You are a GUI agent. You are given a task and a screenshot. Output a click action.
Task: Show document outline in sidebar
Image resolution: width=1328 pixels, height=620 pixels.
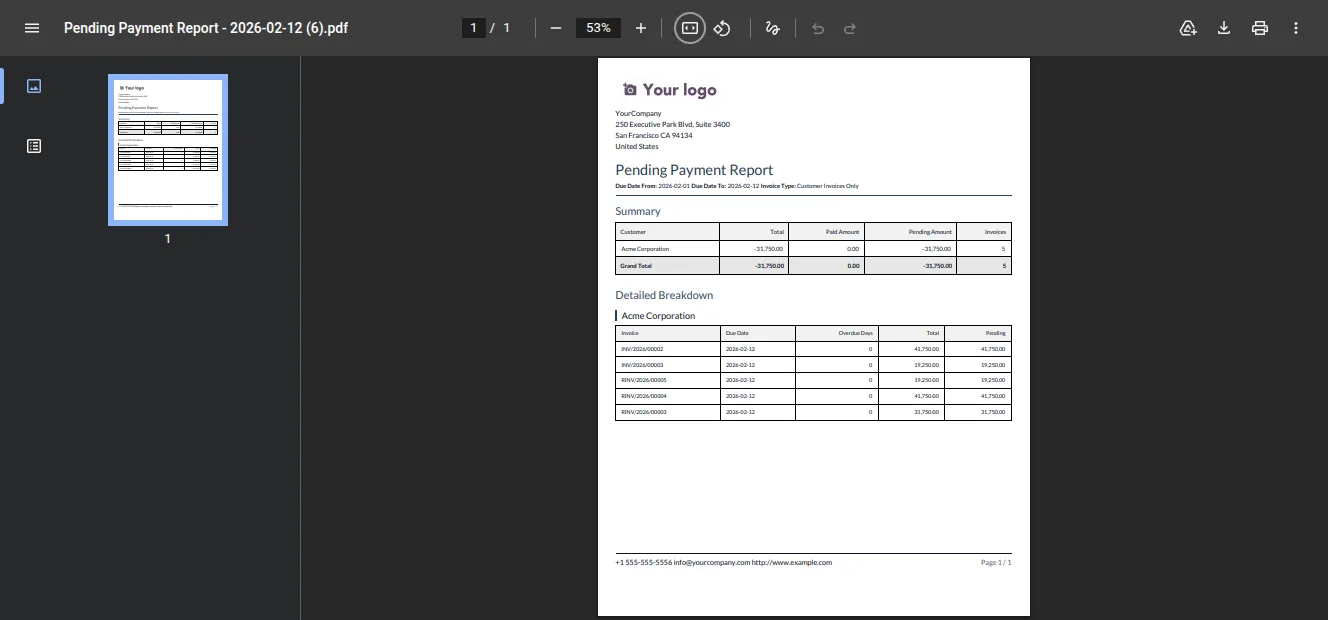click(x=34, y=146)
